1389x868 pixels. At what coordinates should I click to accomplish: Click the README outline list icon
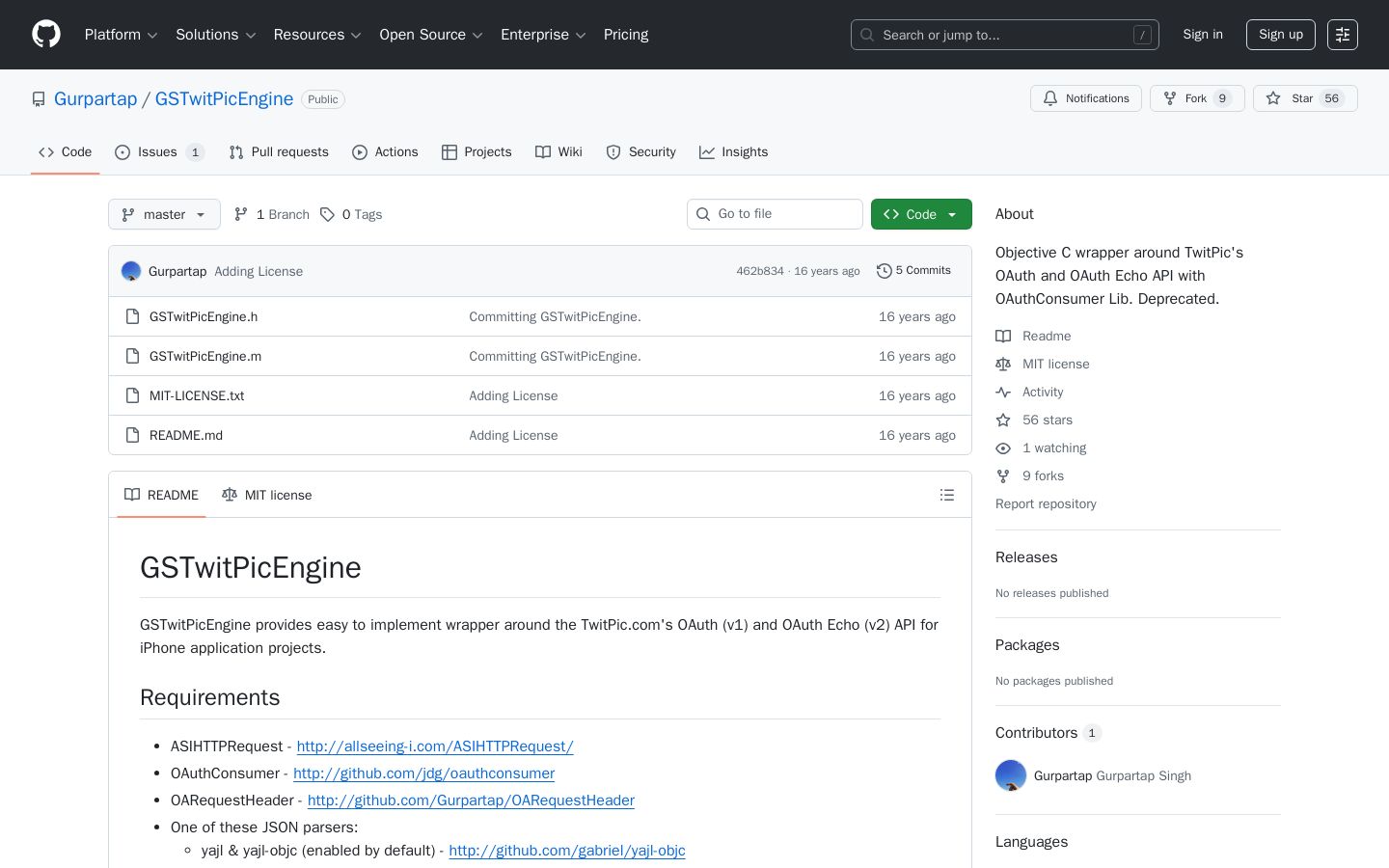(947, 495)
